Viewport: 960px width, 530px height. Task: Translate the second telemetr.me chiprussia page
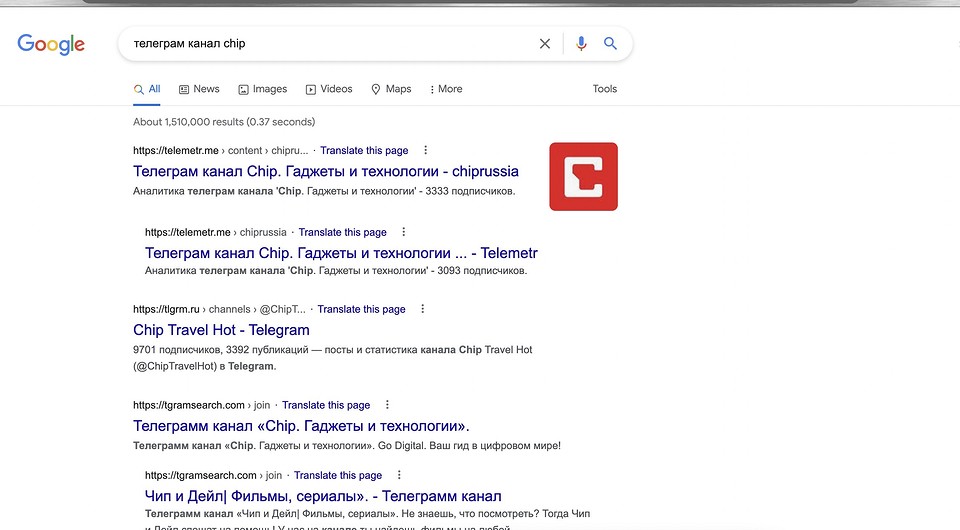pos(343,233)
